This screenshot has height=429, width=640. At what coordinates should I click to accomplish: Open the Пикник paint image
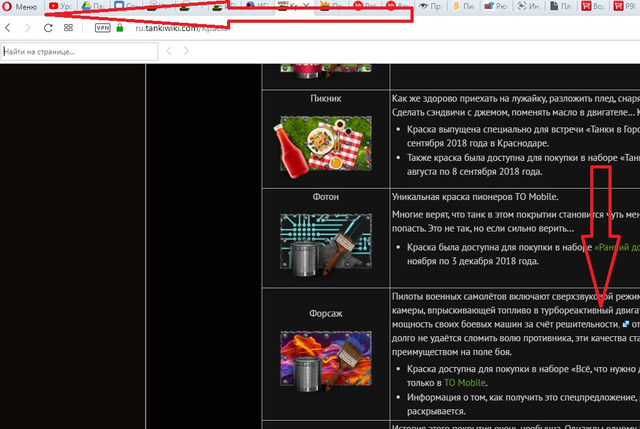(x=323, y=147)
